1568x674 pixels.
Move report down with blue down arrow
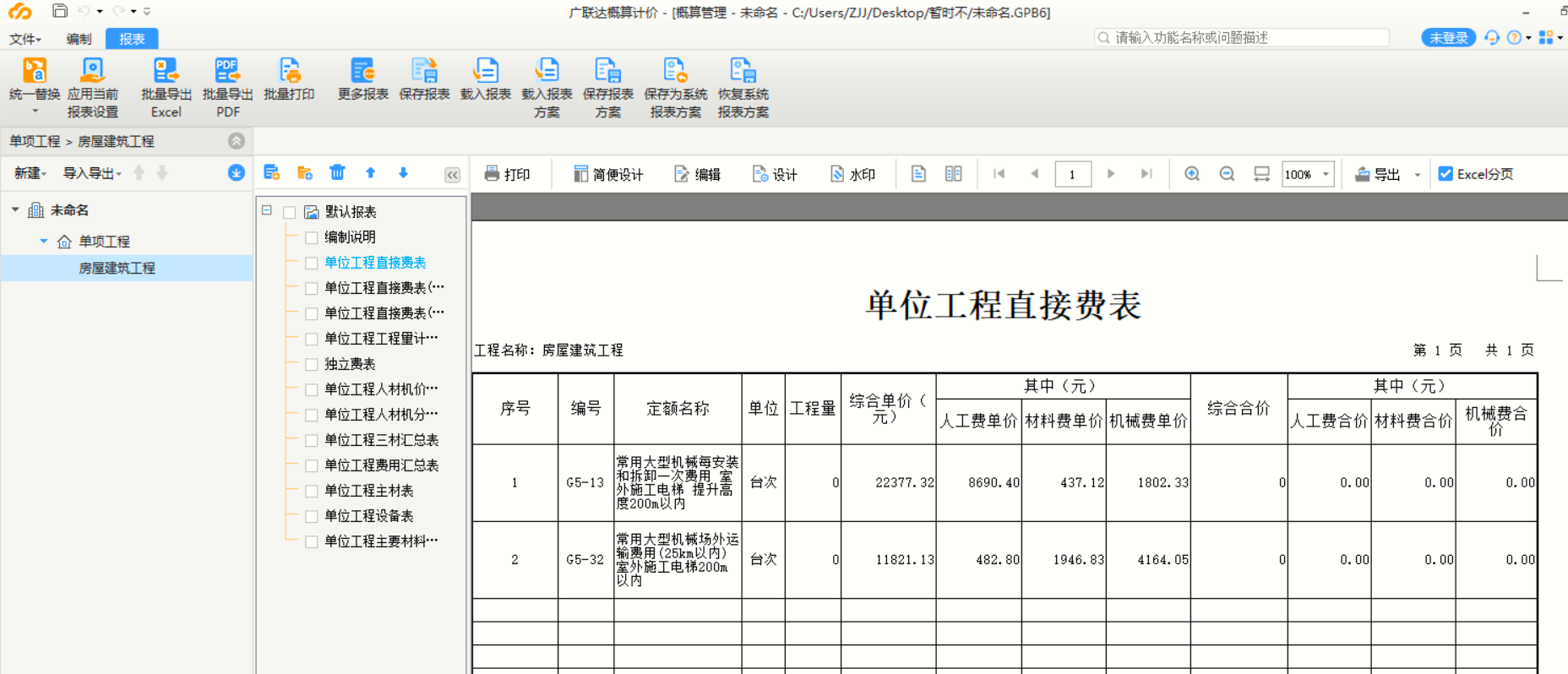(403, 172)
